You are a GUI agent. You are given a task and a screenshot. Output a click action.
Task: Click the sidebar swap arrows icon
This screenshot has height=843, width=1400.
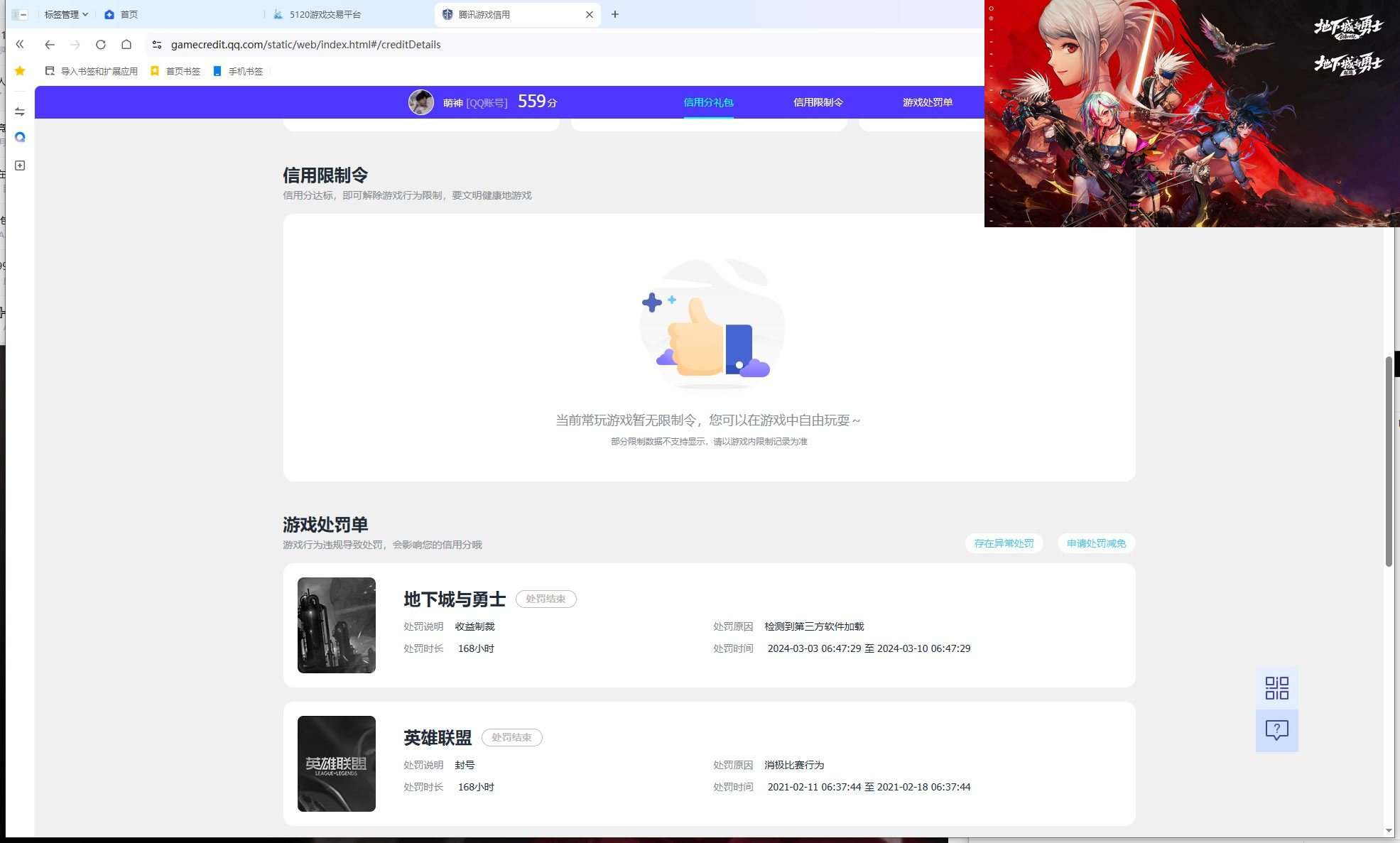coord(20,112)
